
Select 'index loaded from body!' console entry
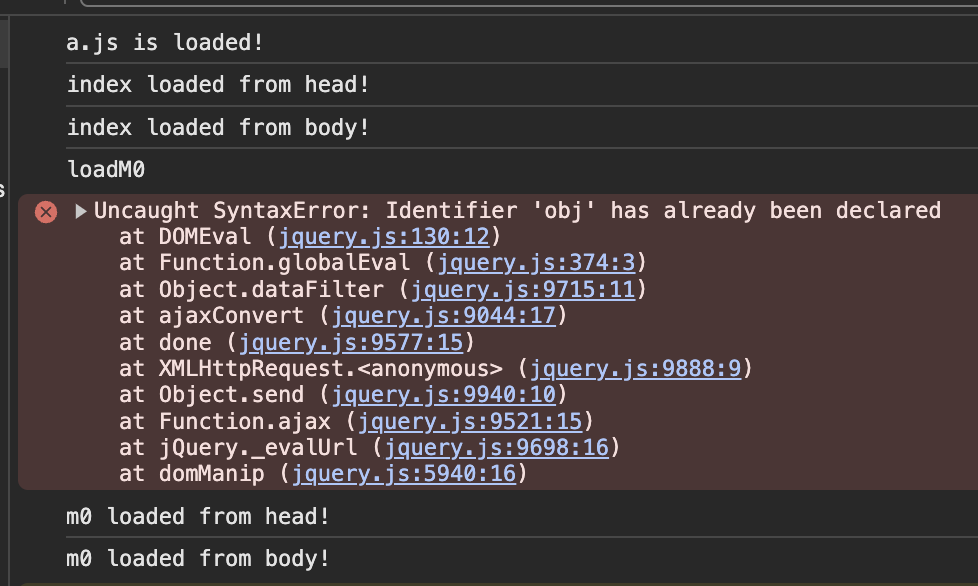[218, 127]
